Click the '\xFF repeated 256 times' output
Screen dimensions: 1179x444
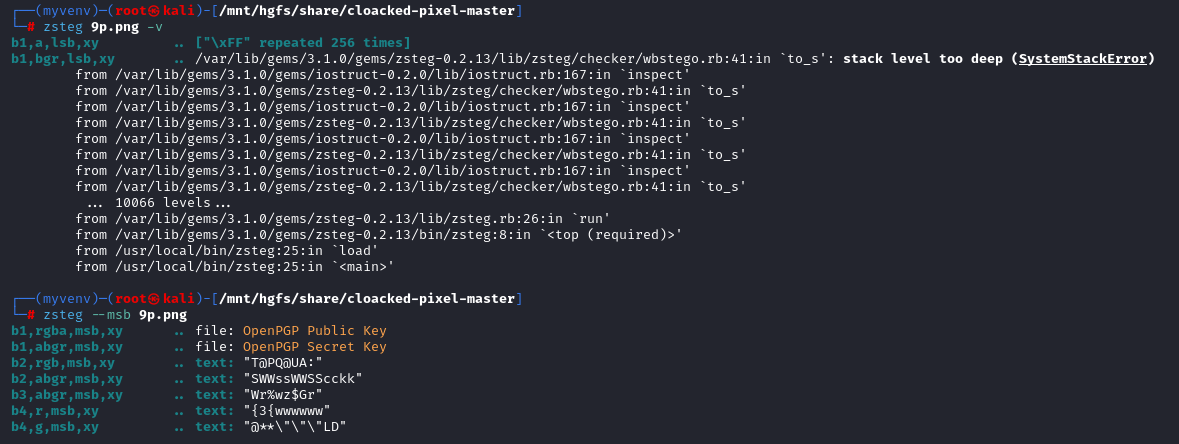tap(303, 43)
